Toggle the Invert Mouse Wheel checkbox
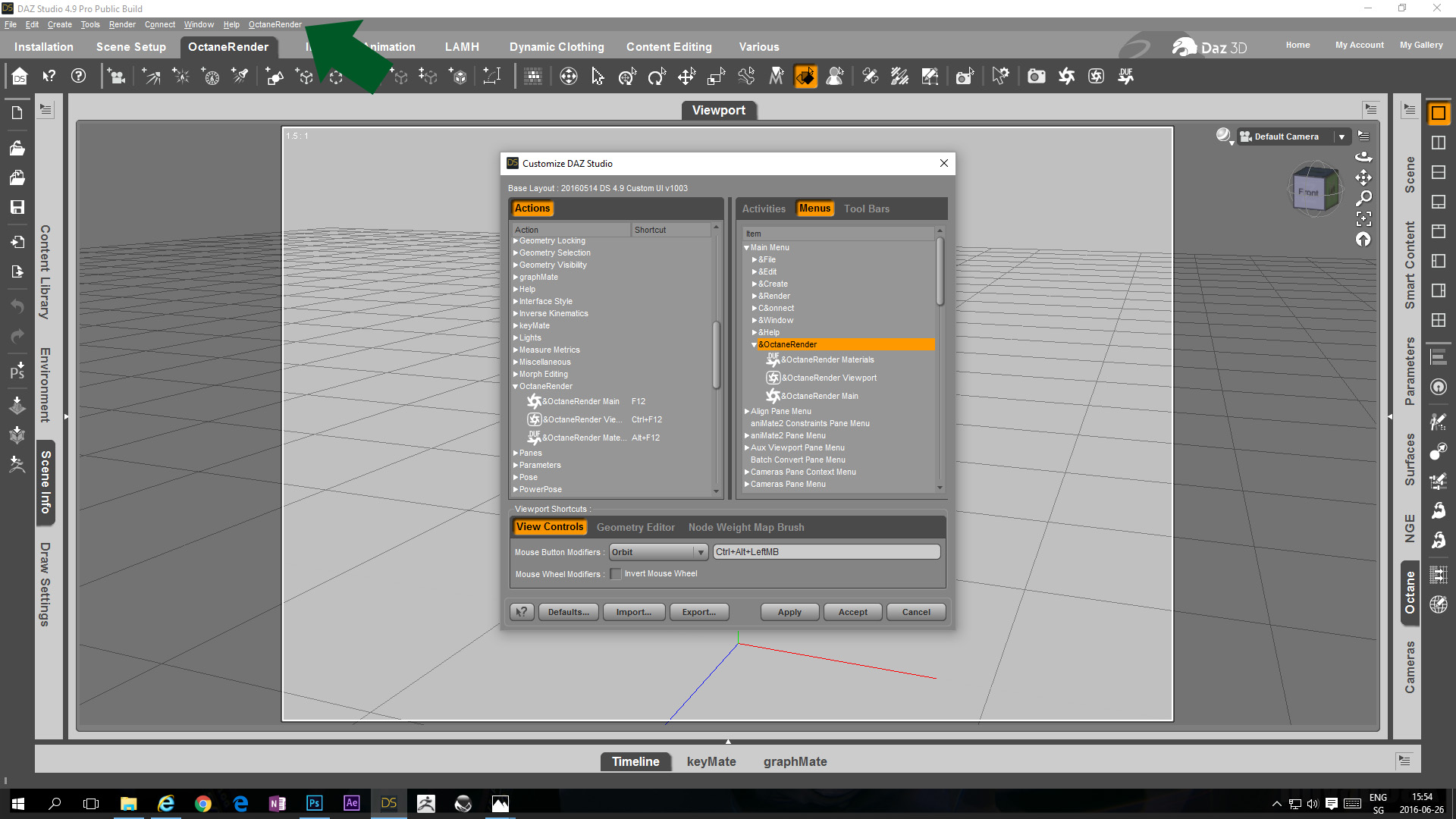 pos(616,574)
